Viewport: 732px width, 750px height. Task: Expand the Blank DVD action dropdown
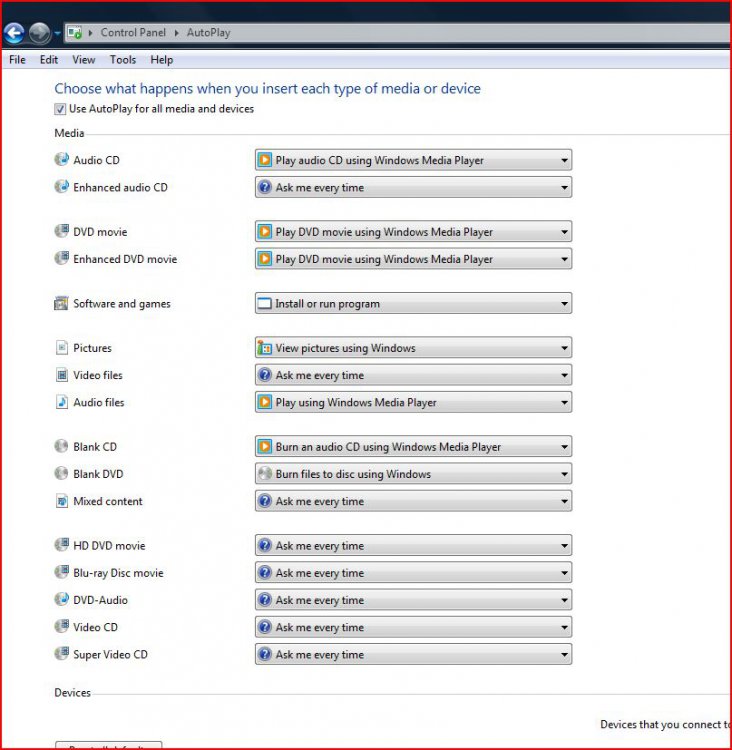[413, 474]
